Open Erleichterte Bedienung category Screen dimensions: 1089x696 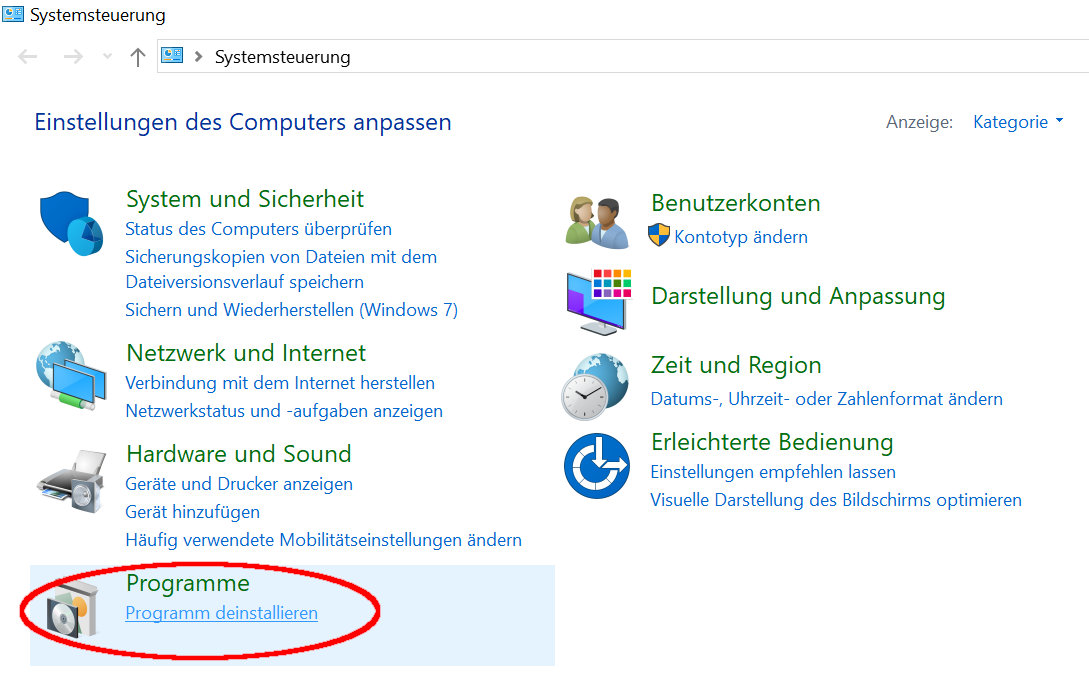(772, 442)
